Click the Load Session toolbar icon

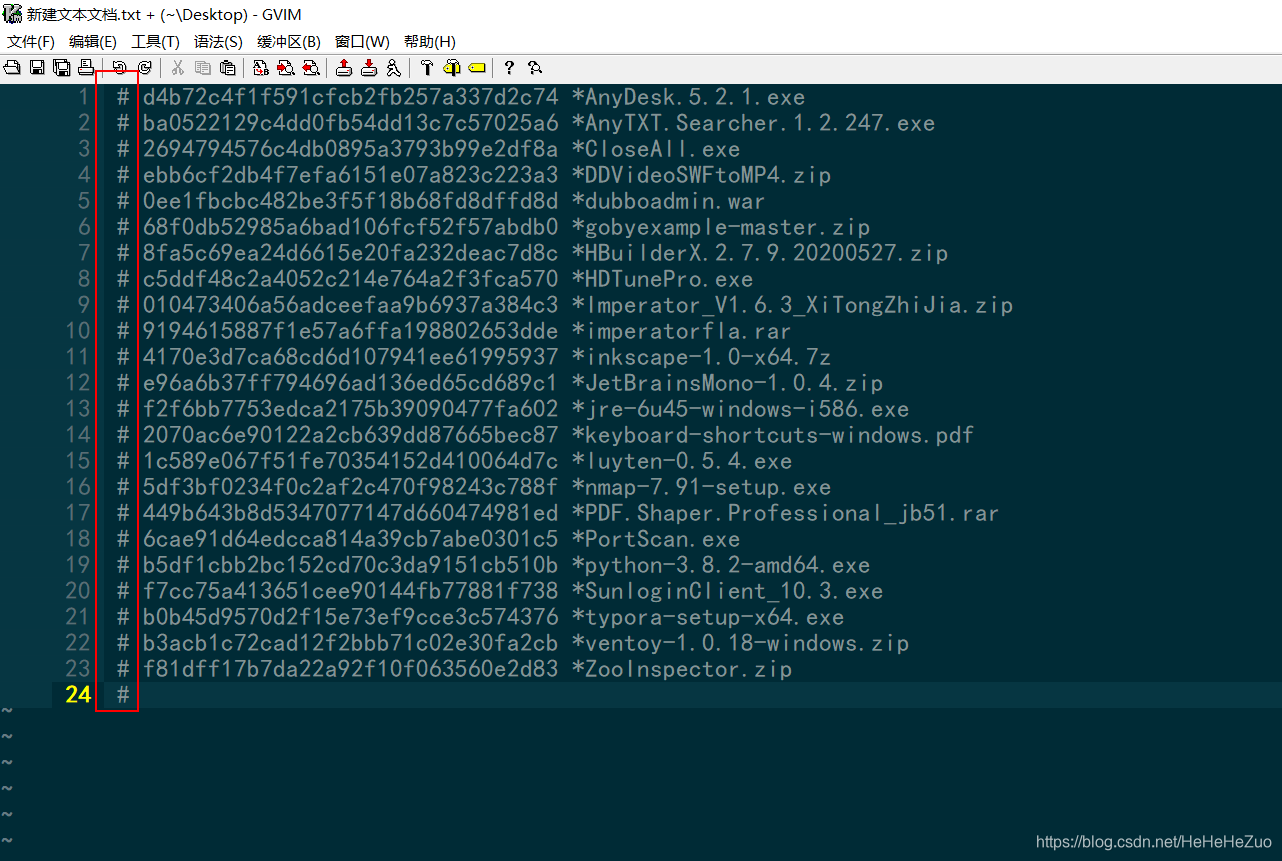[x=344, y=68]
